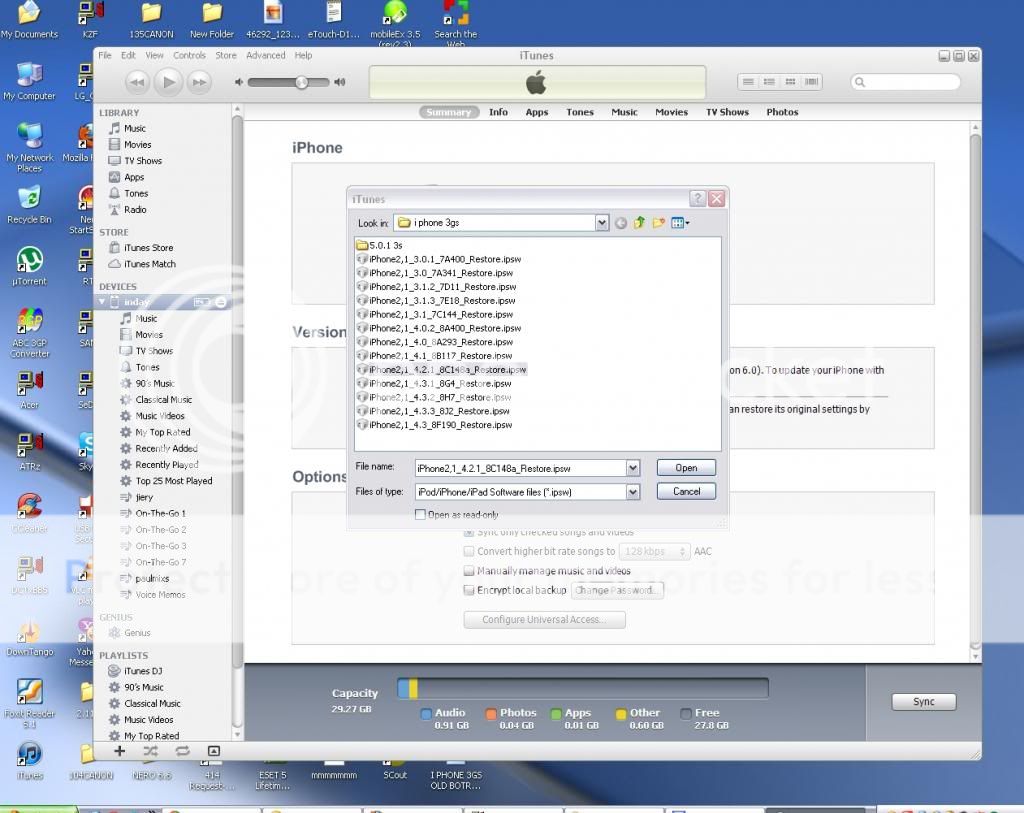Click the Play button in iTunes
1024x813 pixels.
(168, 82)
